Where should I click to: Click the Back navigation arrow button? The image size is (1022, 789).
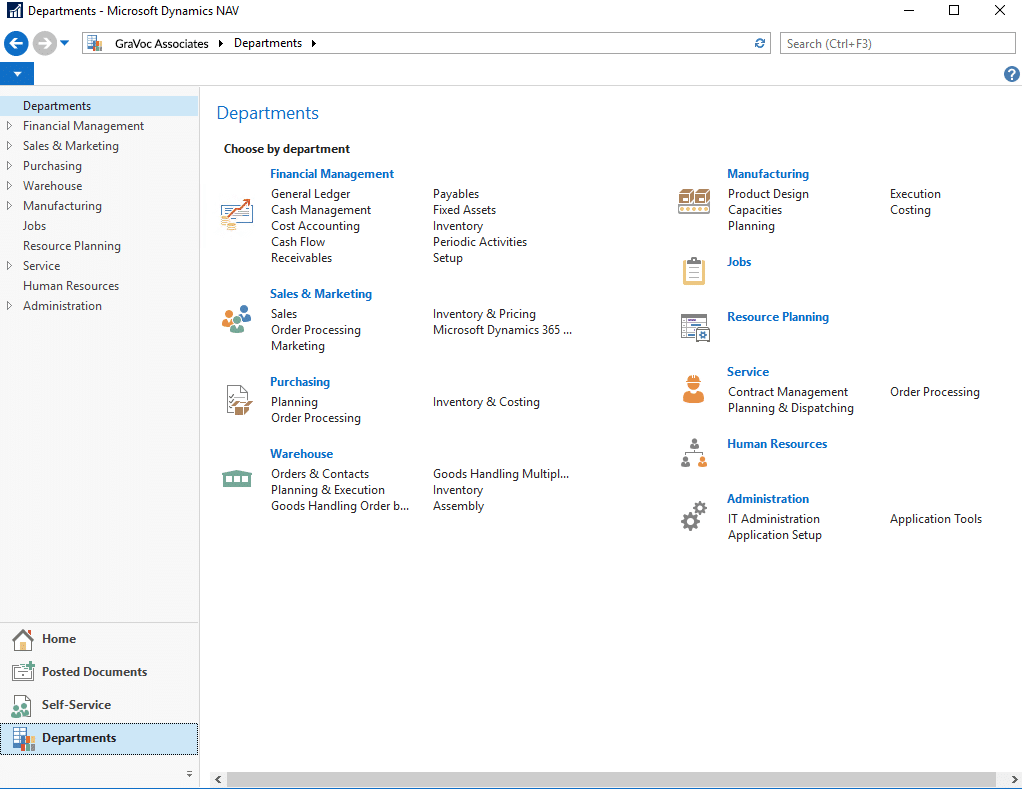click(x=16, y=44)
